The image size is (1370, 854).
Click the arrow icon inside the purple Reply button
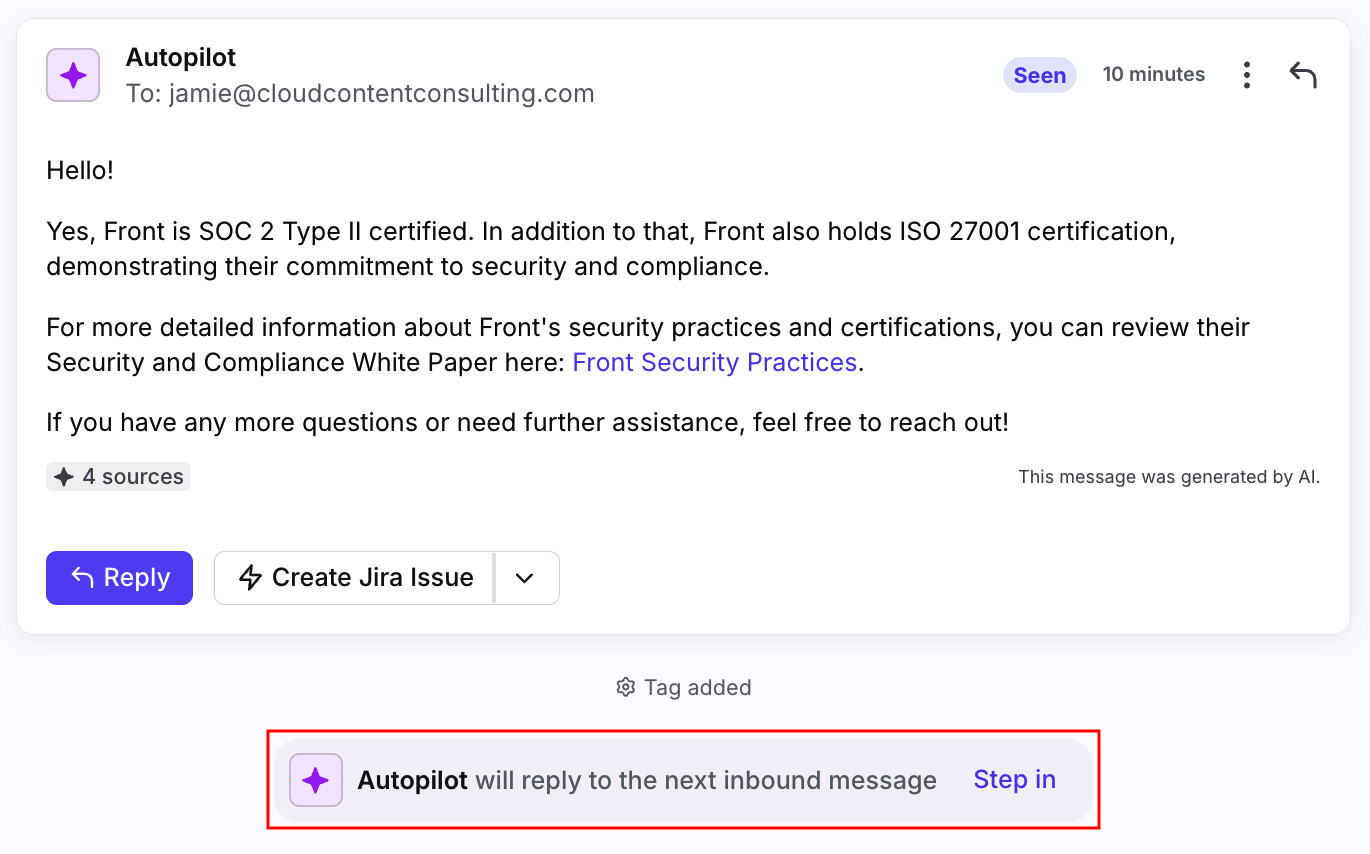point(82,578)
